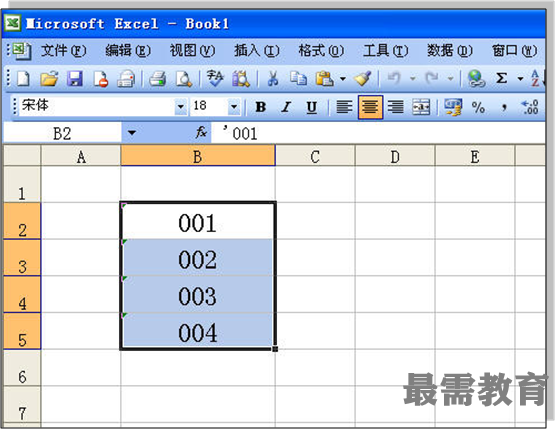This screenshot has width=555, height=429.
Task: Toggle align right
Action: [x=396, y=107]
